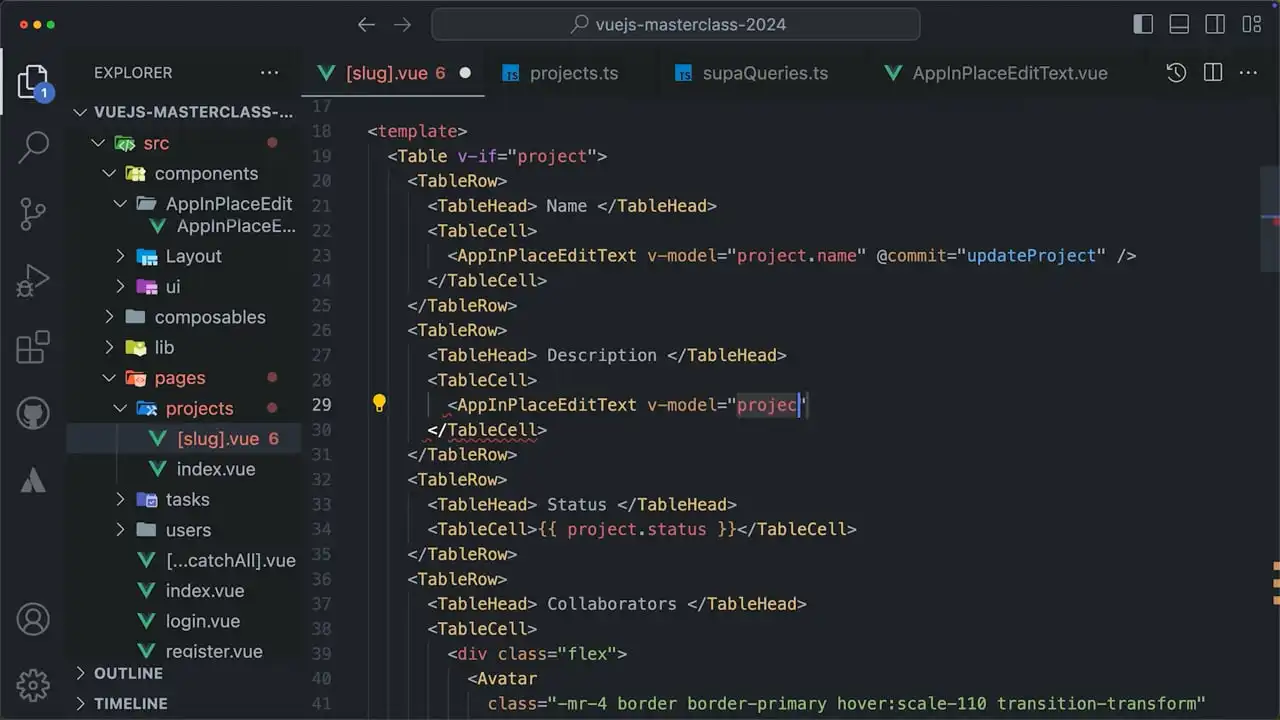Open editor More Actions ellipsis
The width and height of the screenshot is (1280, 720).
tap(1248, 73)
